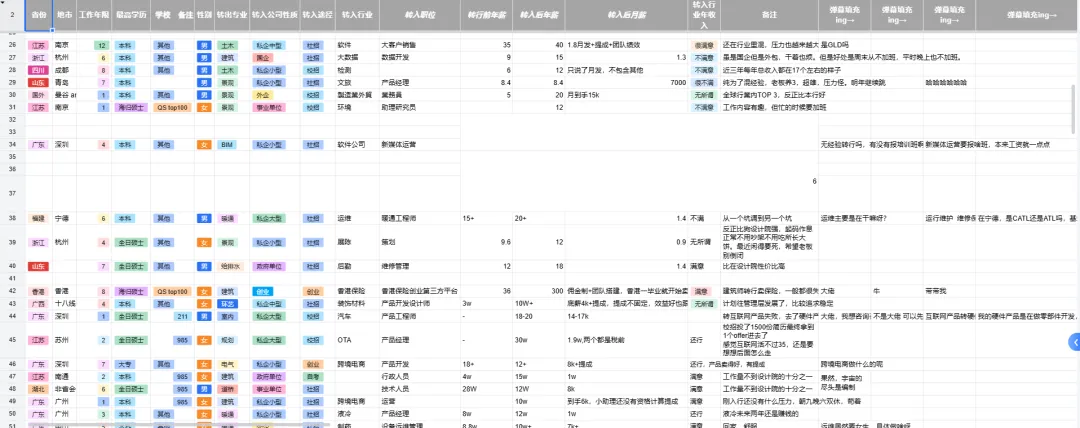Click the 211 school tag in row 44
1080x428 pixels.
[183, 316]
